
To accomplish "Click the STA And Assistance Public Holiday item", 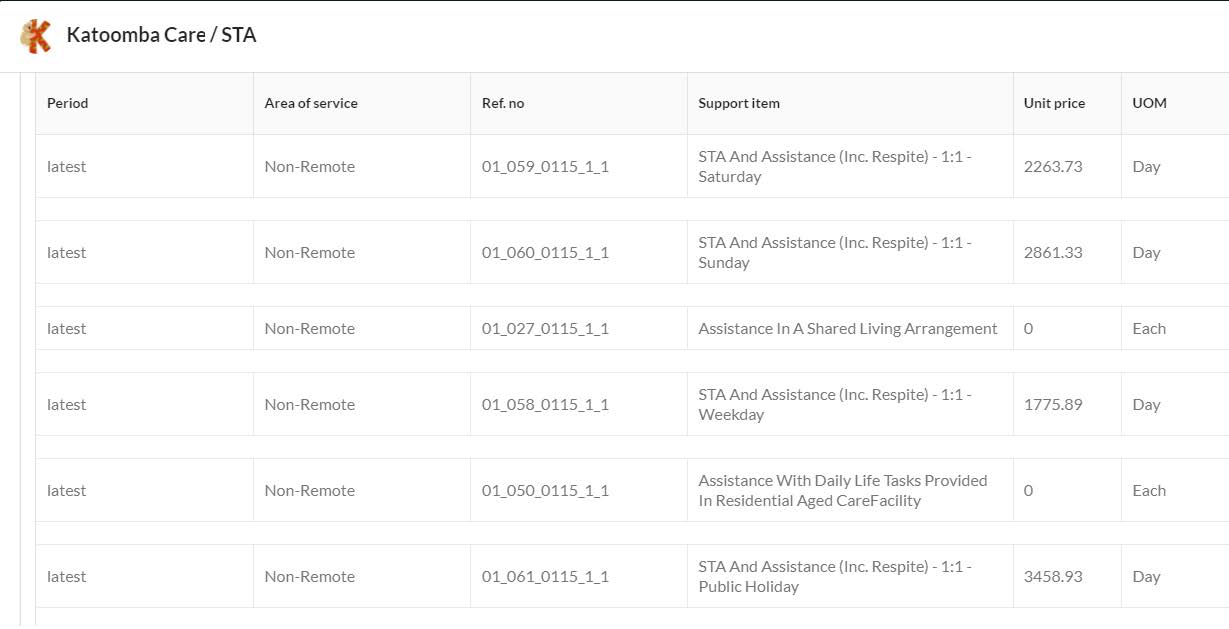I will tap(835, 577).
